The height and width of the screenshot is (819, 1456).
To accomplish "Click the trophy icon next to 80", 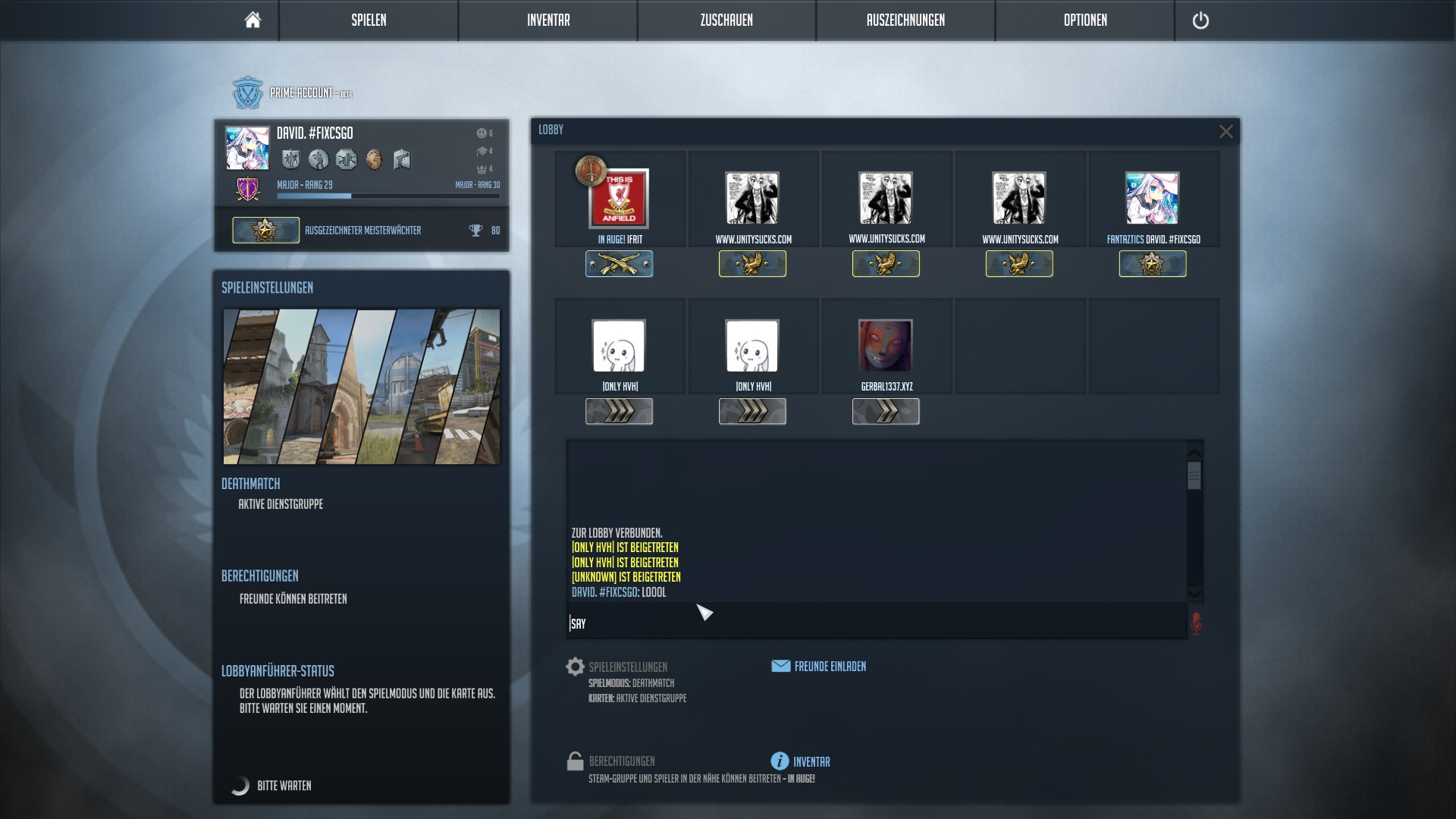I will [475, 231].
